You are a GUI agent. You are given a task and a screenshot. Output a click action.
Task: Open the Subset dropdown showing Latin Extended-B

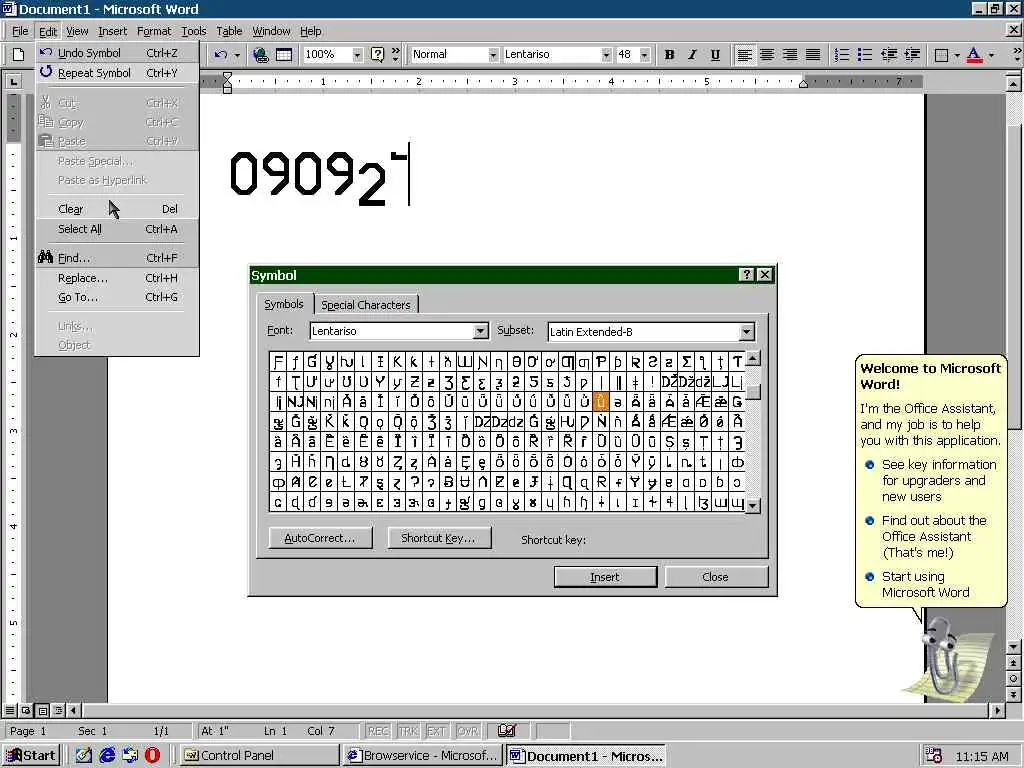(746, 332)
